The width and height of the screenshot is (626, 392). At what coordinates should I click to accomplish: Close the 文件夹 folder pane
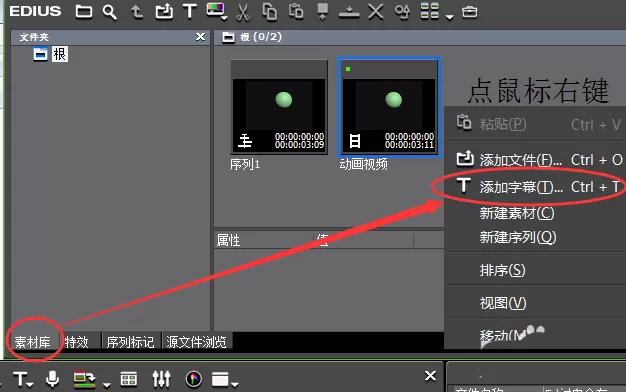(x=200, y=37)
